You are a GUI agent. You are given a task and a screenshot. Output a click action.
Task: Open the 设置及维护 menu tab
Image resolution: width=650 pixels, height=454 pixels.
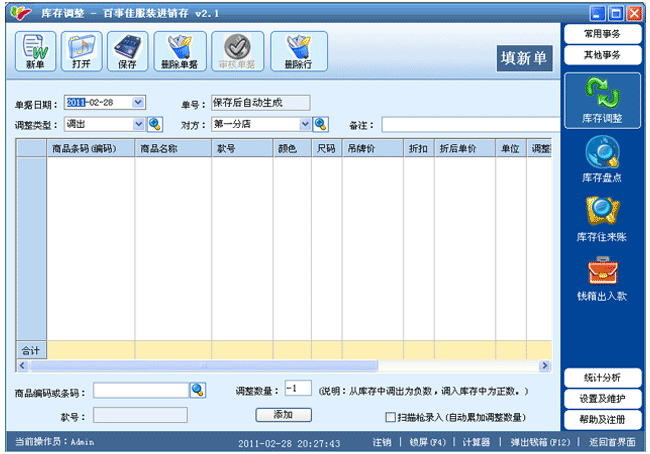pos(602,399)
